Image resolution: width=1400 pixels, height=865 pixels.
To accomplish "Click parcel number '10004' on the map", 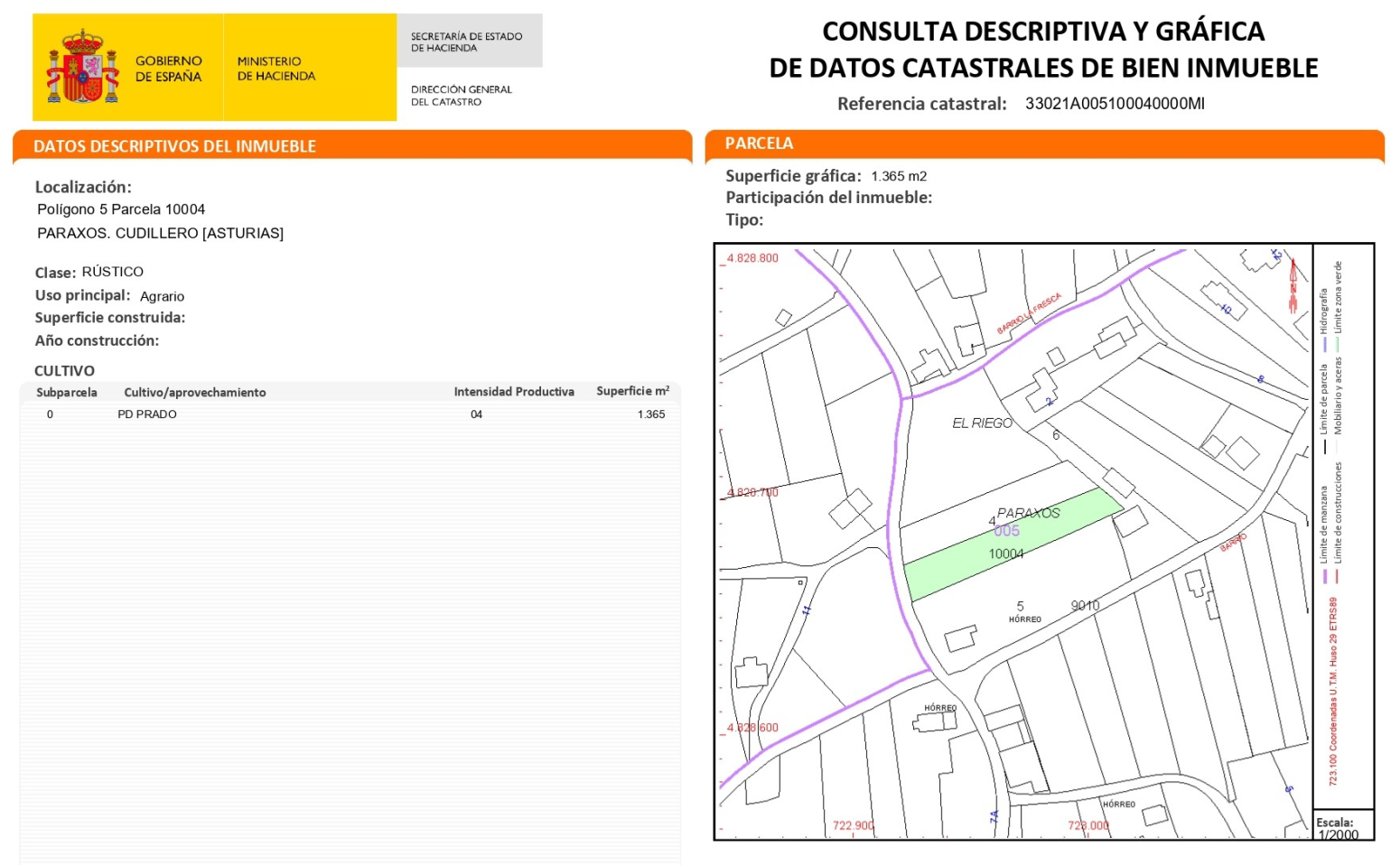I will [1006, 554].
